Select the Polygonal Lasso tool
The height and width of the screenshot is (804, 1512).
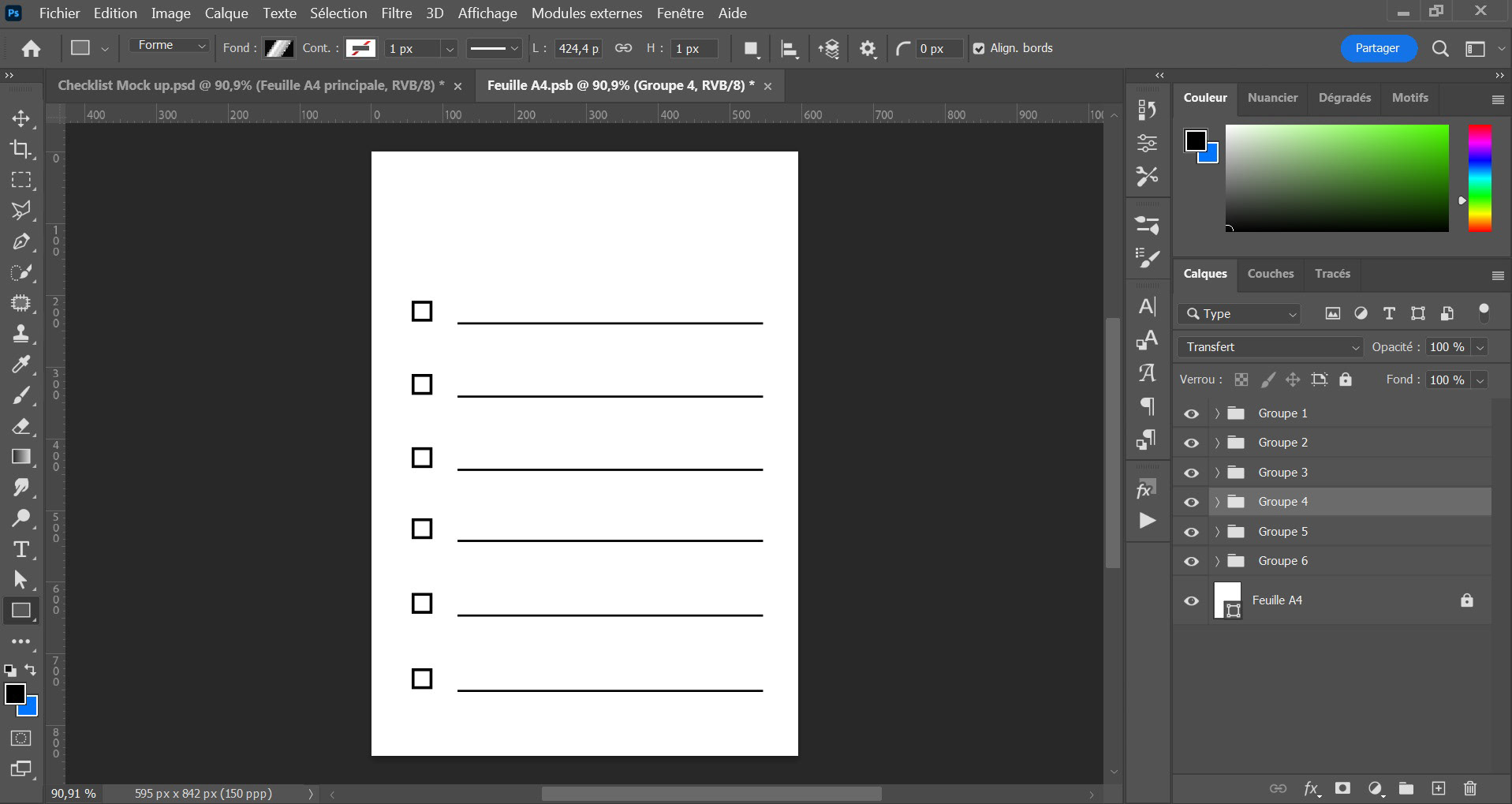click(21, 211)
